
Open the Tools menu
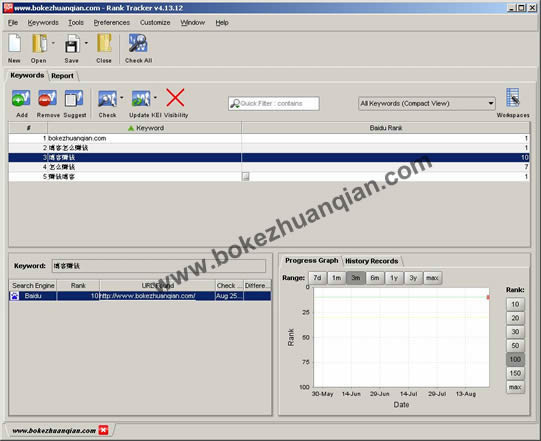(76, 23)
